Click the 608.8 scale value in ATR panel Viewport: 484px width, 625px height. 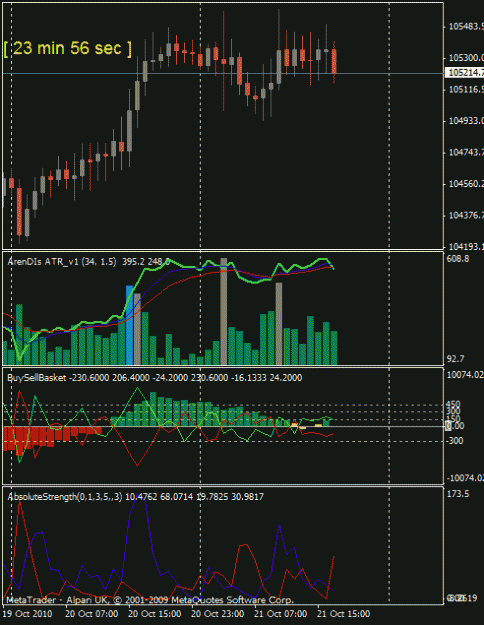[x=458, y=259]
